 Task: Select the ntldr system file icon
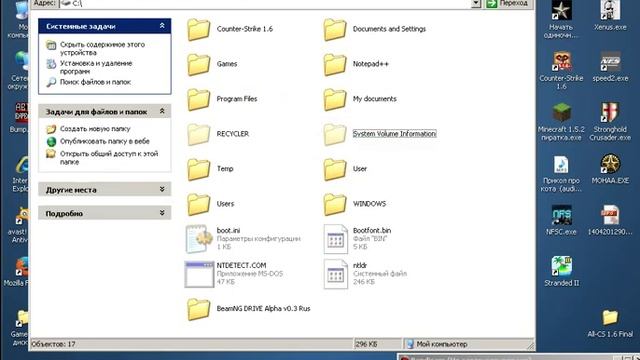[336, 274]
